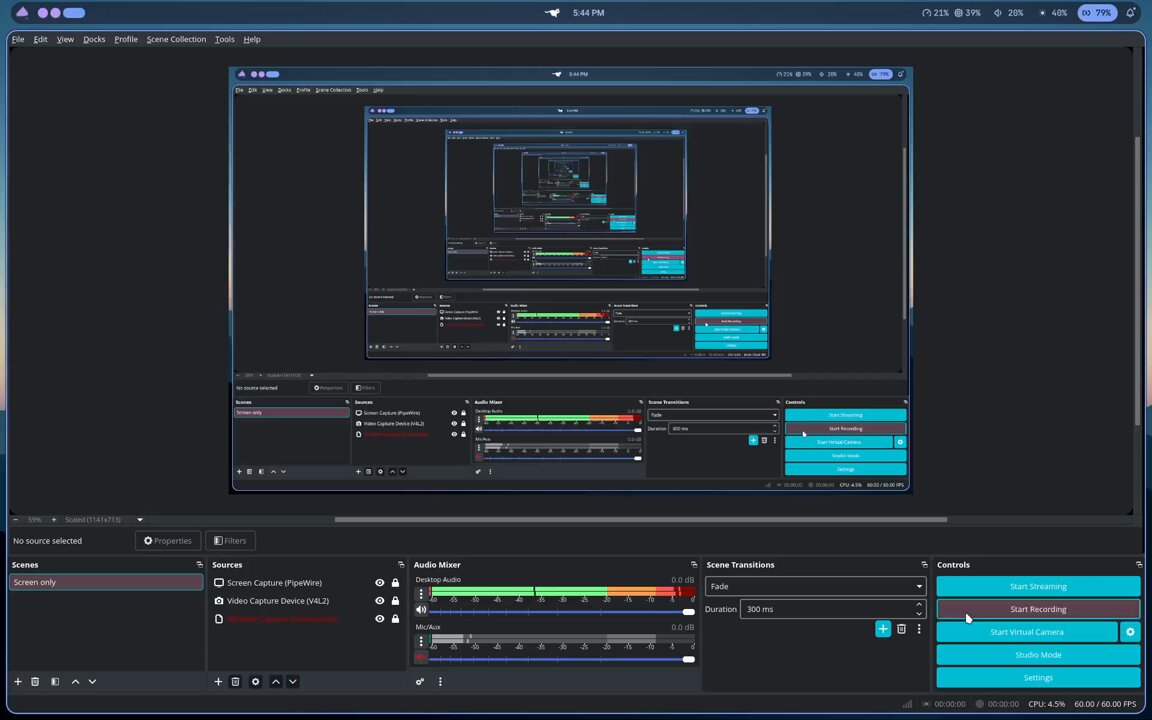Add a new scene with the plus icon

[x=18, y=682]
